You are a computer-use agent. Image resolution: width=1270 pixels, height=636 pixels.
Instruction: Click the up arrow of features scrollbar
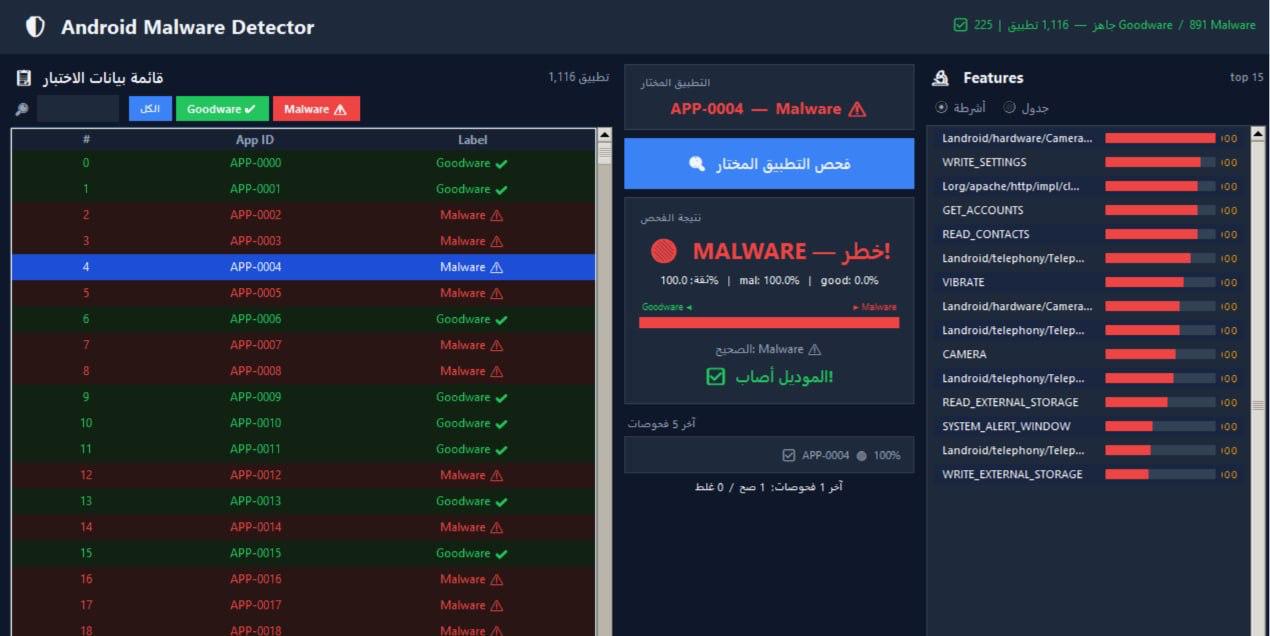[1258, 133]
